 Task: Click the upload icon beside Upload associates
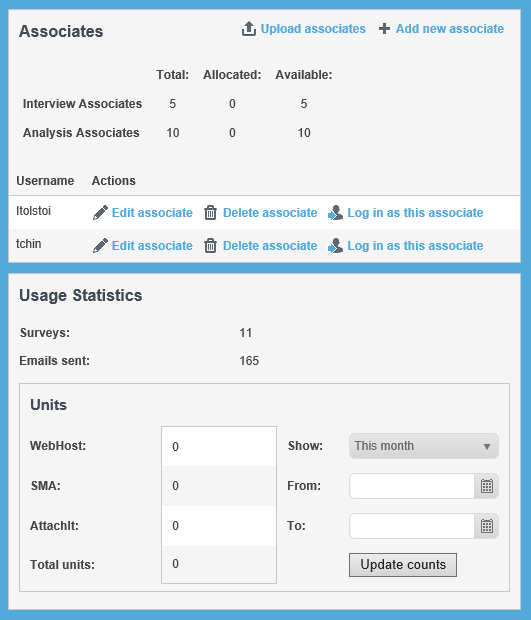tap(249, 29)
